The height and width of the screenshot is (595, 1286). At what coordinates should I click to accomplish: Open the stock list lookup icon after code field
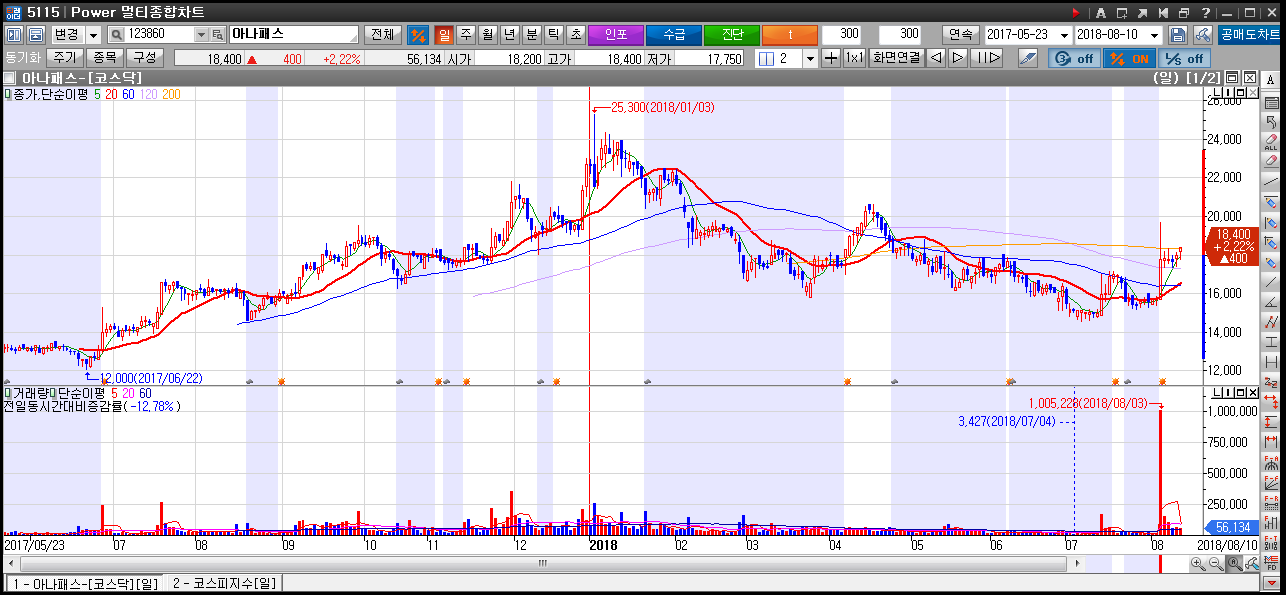pyautogui.click(x=218, y=34)
